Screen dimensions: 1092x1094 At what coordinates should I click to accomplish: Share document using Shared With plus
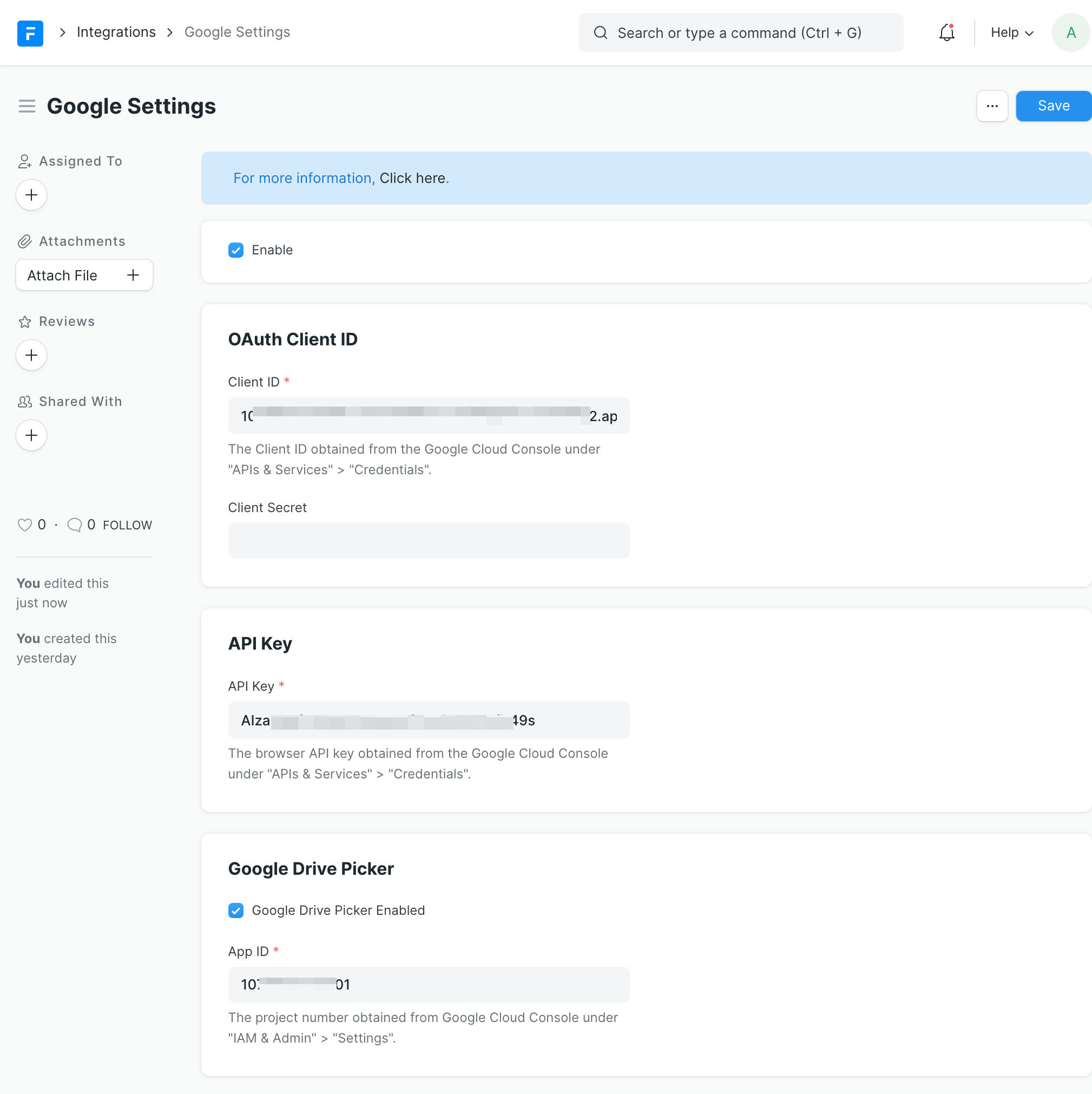(31, 435)
